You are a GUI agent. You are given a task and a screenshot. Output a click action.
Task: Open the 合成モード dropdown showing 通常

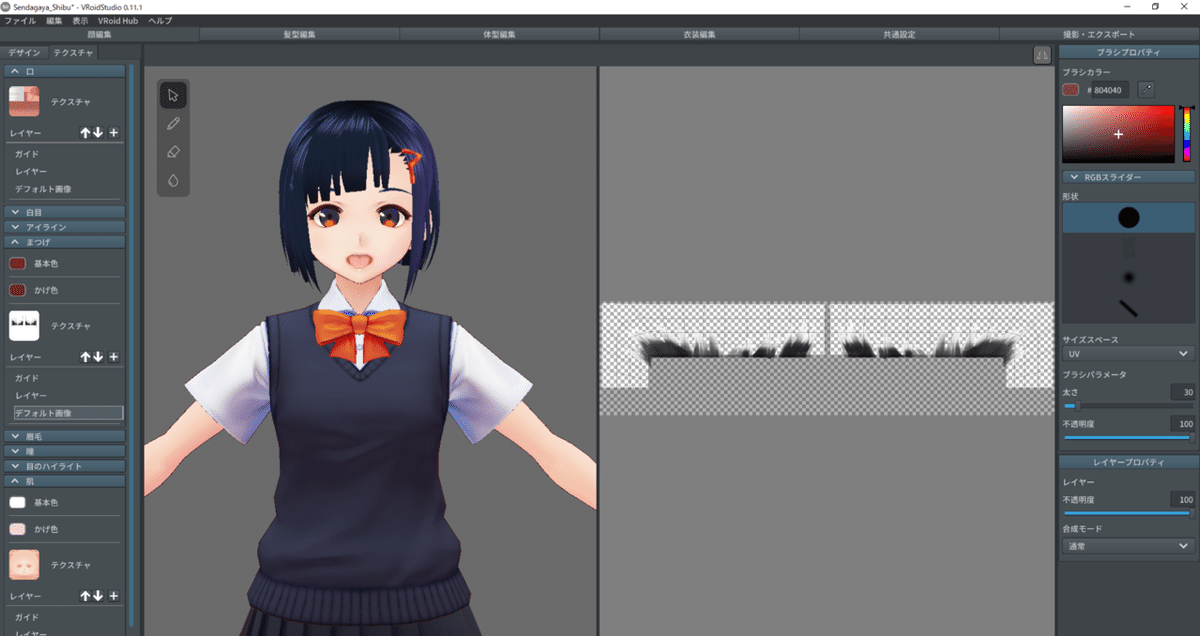tap(1127, 545)
